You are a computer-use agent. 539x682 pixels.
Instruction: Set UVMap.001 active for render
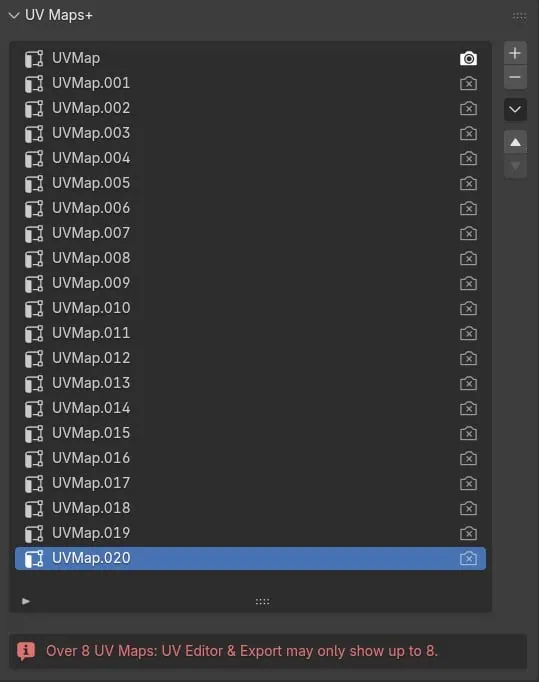coord(468,83)
